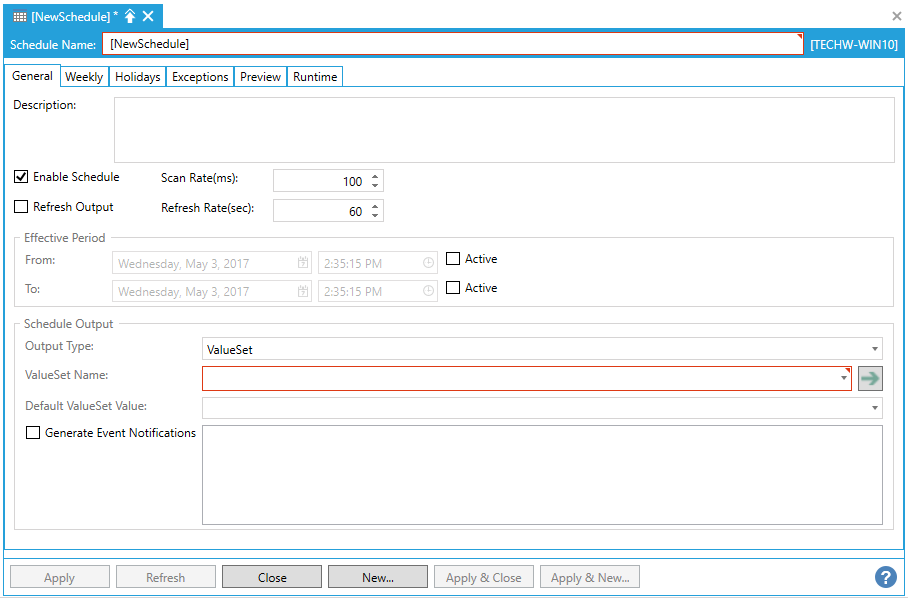
Task: Click into the Description text box
Action: (x=503, y=129)
